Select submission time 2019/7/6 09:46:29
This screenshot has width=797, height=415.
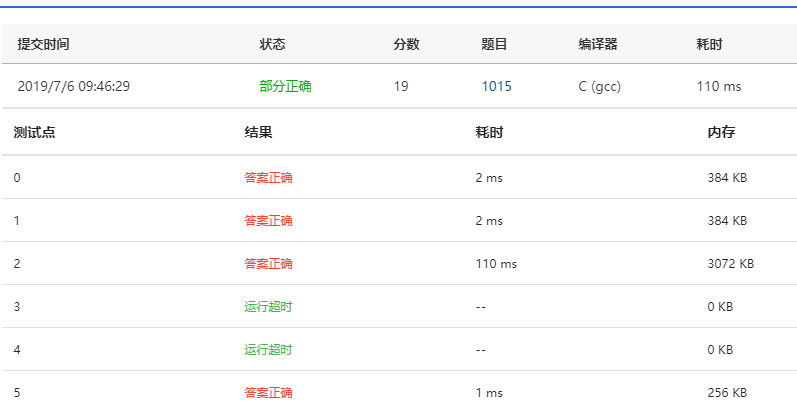pyautogui.click(x=74, y=86)
